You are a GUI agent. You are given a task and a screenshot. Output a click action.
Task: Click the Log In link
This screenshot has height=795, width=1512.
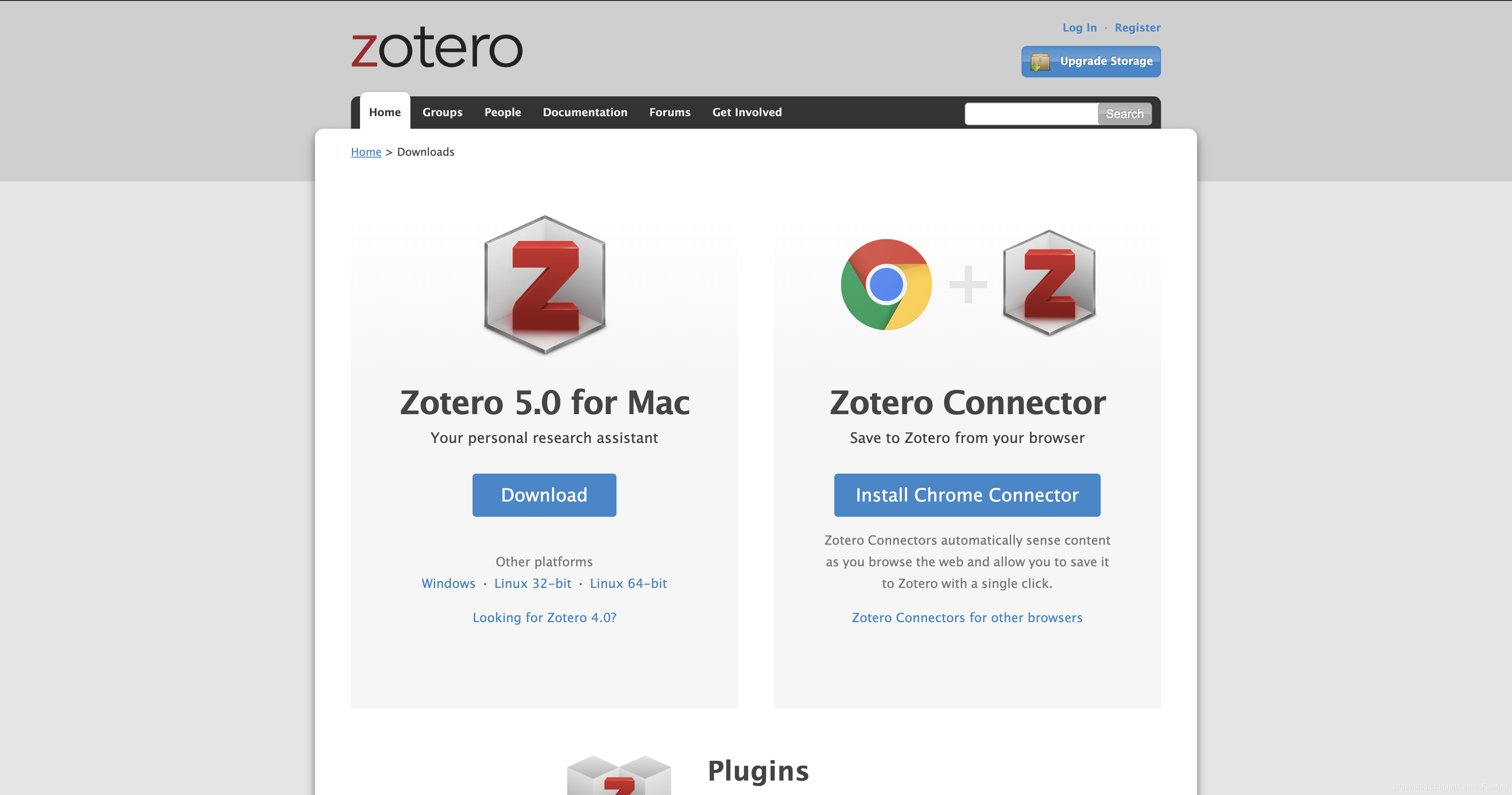(1080, 27)
